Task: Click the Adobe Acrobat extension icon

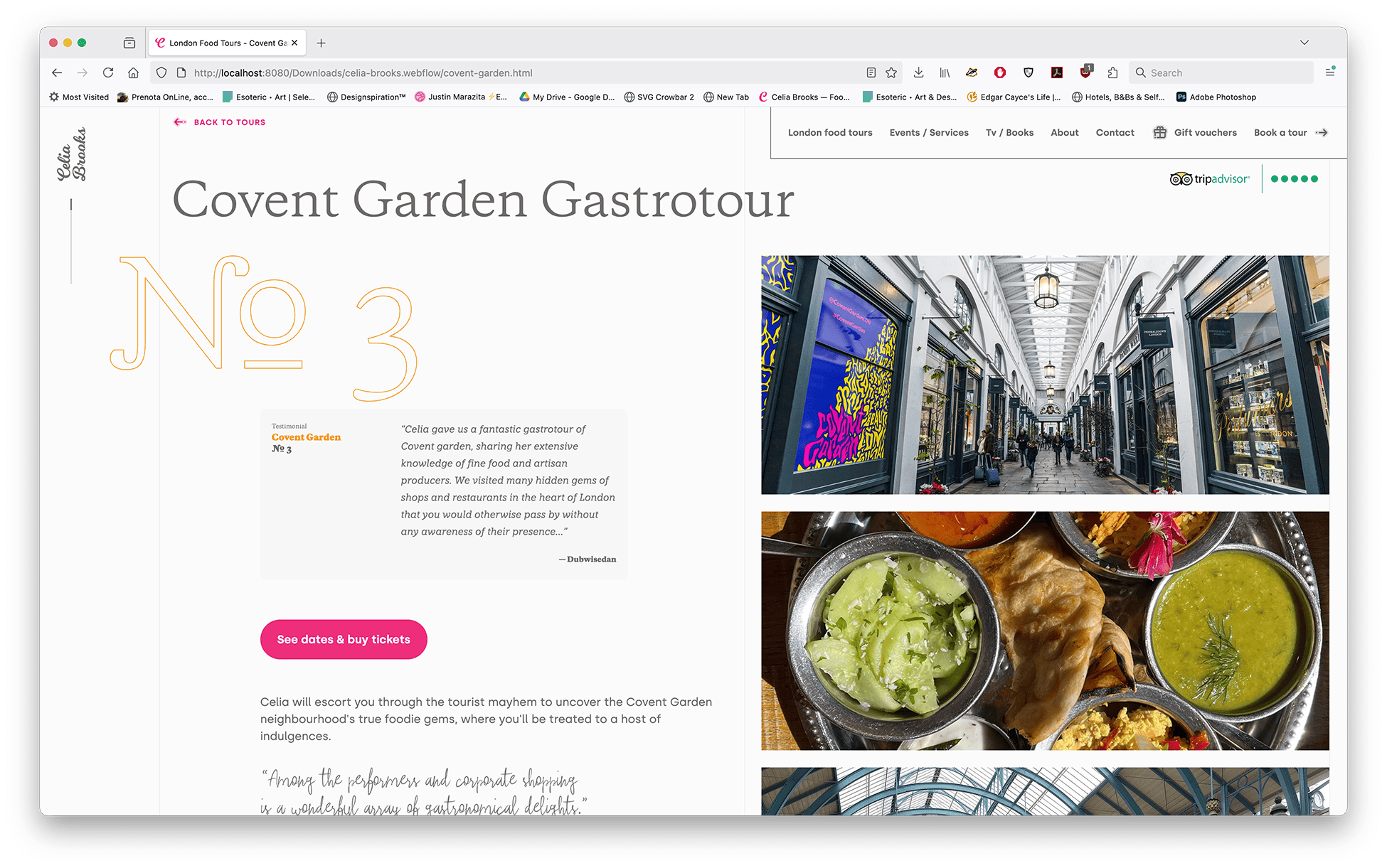Action: (1057, 73)
